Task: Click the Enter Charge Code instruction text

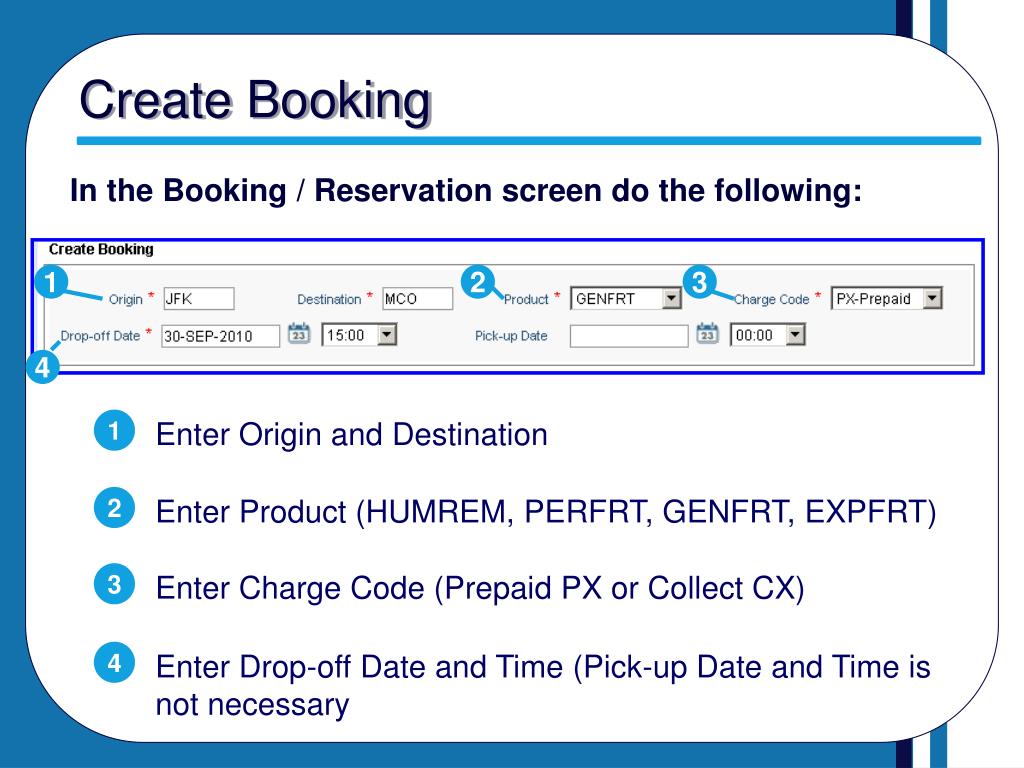Action: click(x=480, y=588)
